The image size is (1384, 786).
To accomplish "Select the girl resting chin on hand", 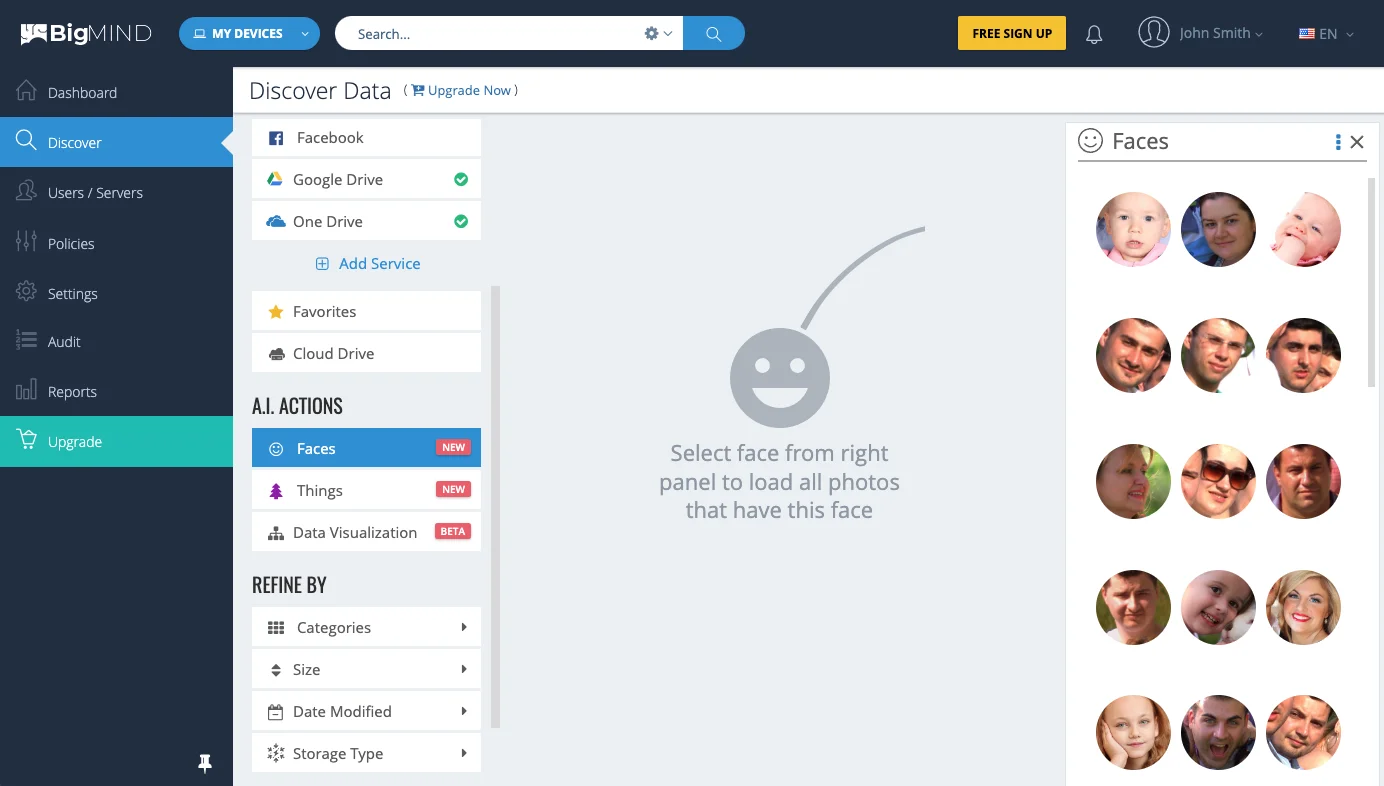I will tap(1133, 733).
